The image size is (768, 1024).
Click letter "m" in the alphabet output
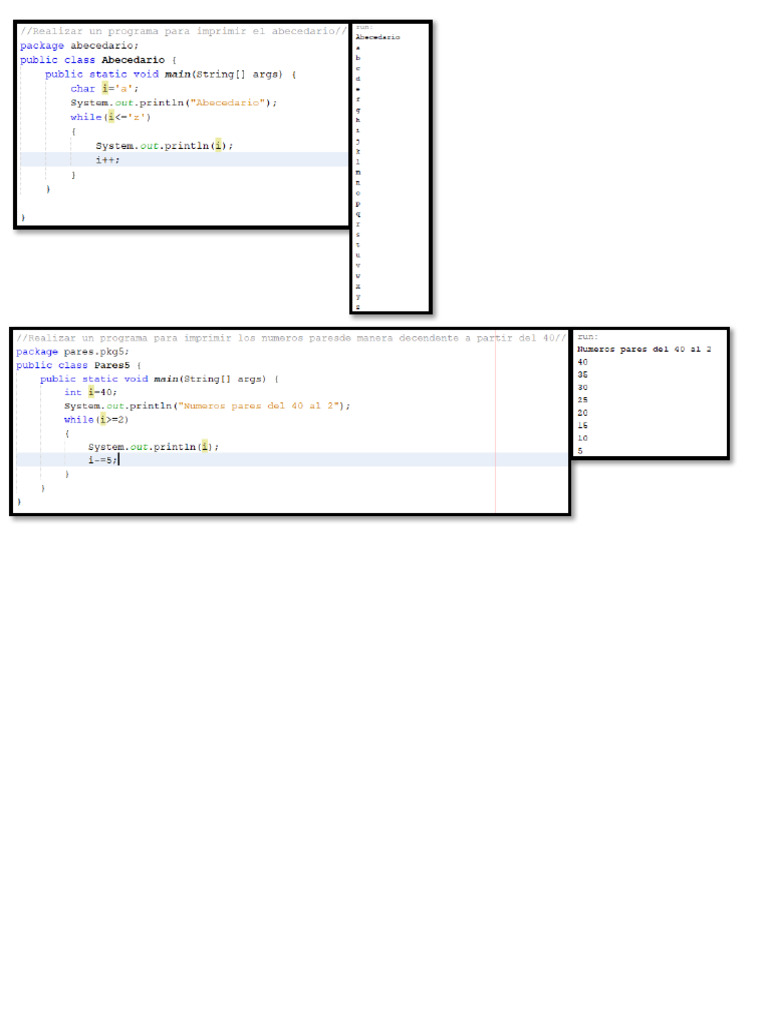coord(358,172)
